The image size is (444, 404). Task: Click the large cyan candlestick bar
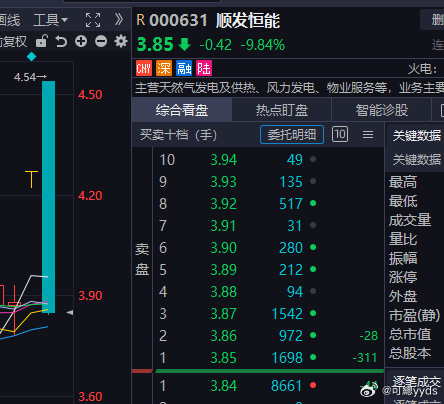point(49,197)
